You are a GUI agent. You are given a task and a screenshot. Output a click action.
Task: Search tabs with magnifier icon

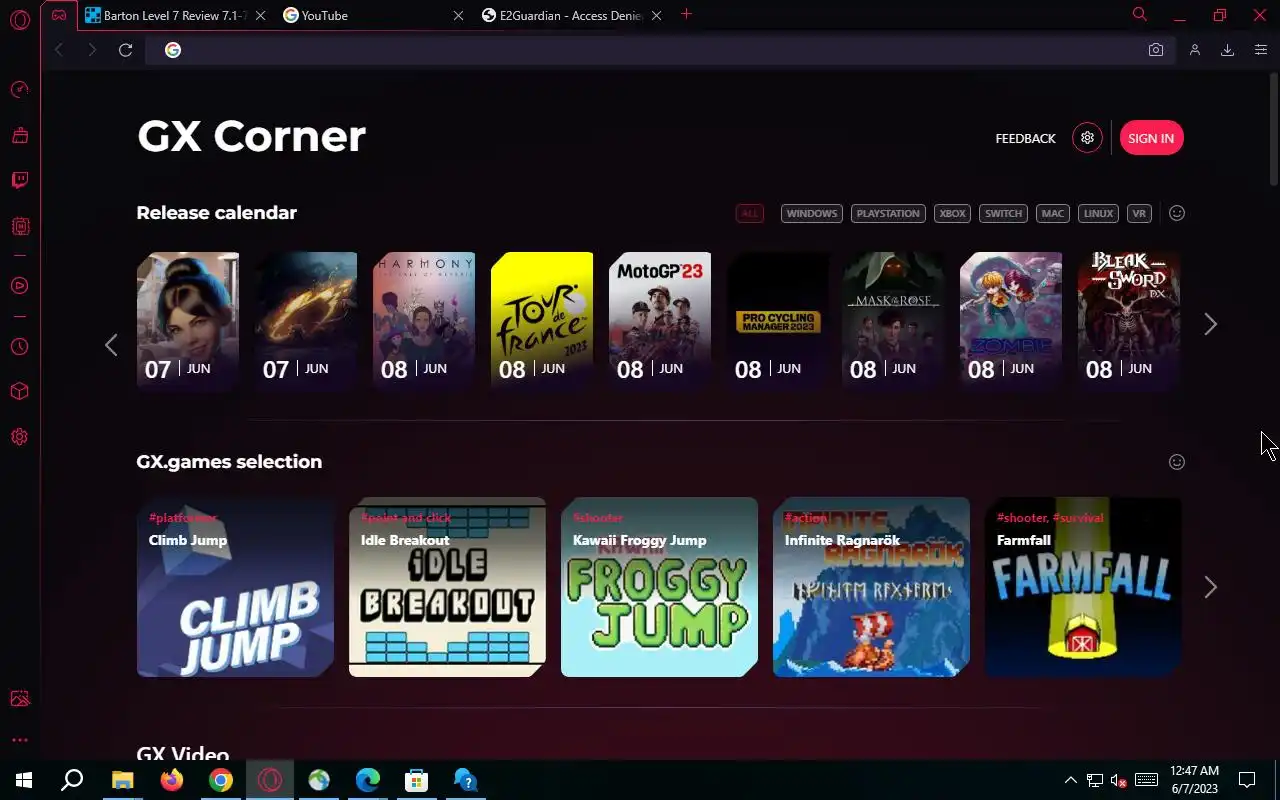(x=1139, y=14)
